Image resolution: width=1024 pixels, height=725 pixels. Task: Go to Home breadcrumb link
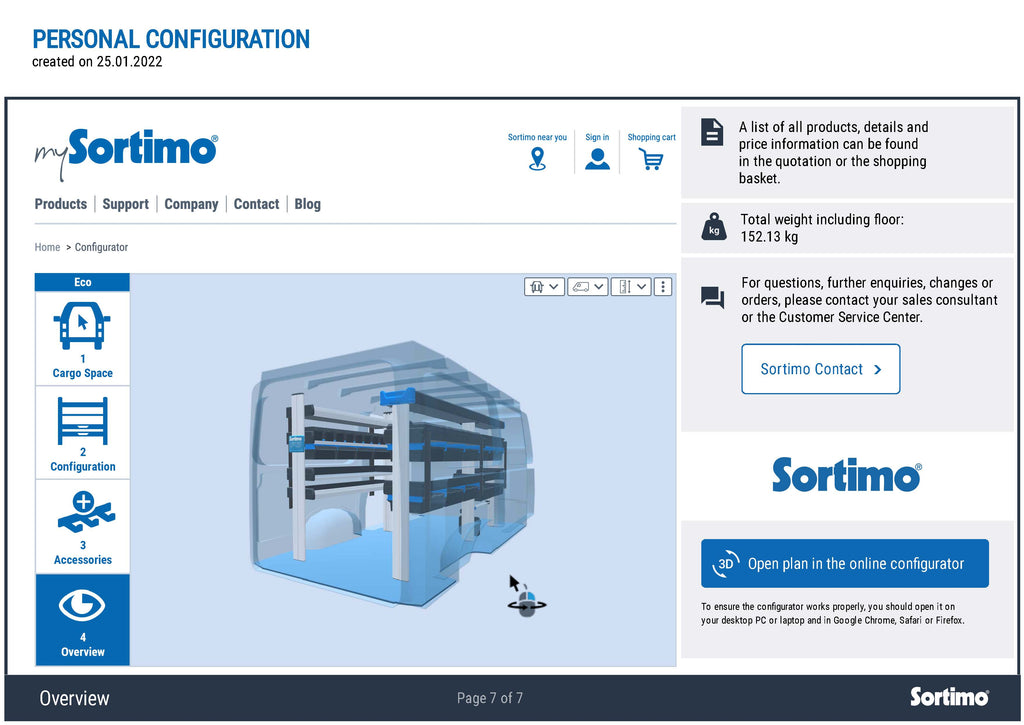pos(47,247)
